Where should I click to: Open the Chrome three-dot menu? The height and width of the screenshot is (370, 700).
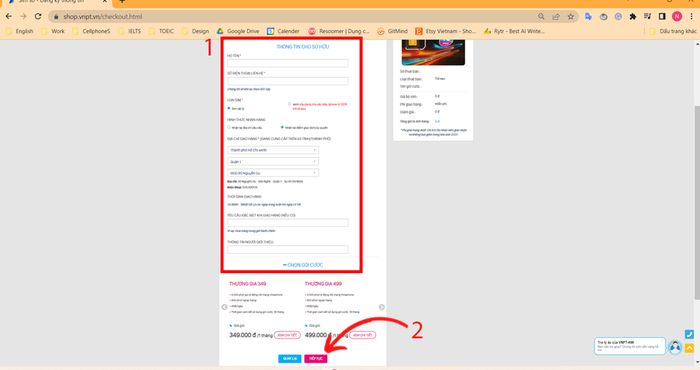[692, 17]
